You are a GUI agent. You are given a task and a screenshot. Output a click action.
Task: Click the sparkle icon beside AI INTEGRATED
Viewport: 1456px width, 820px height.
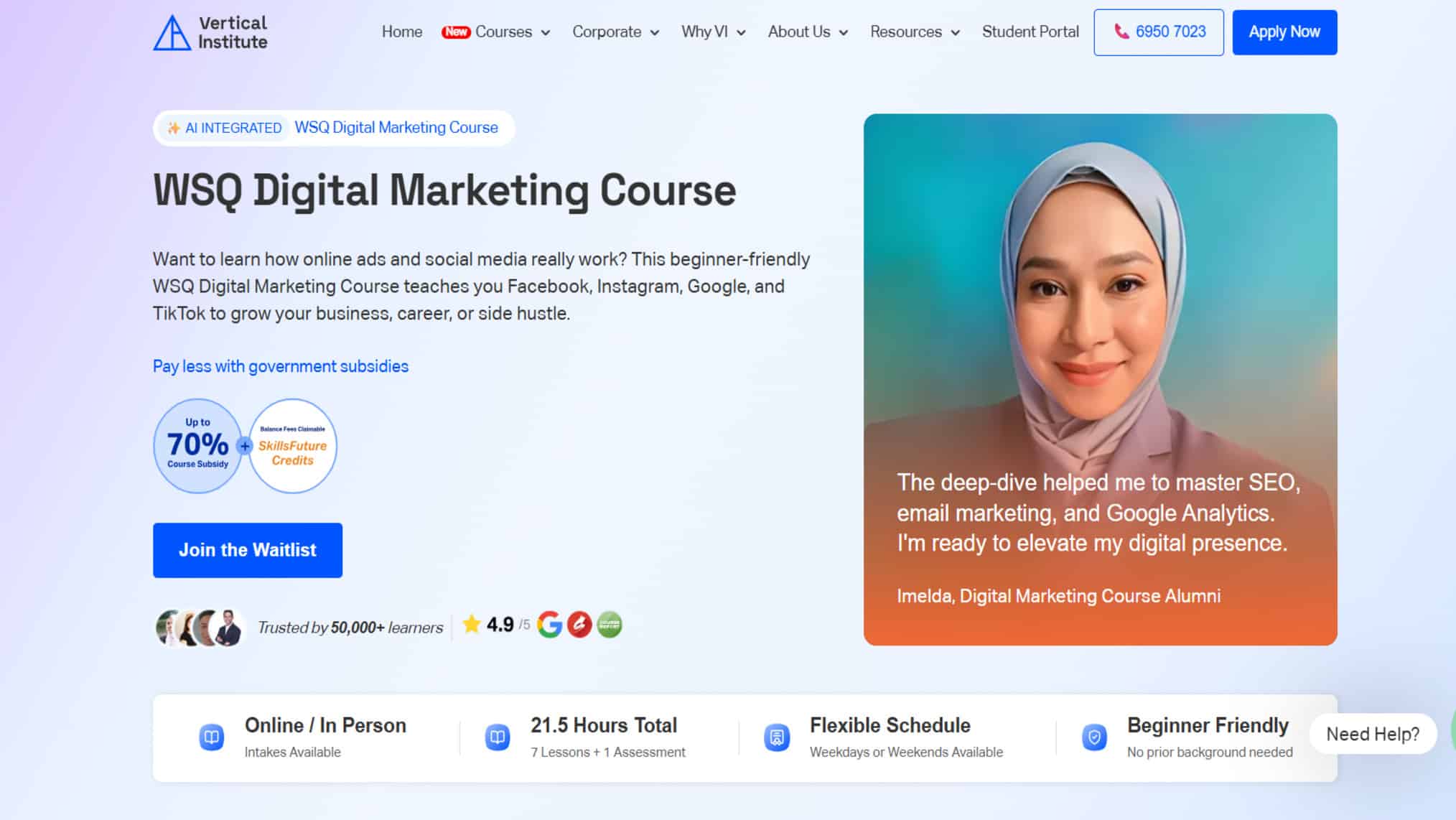tap(173, 128)
